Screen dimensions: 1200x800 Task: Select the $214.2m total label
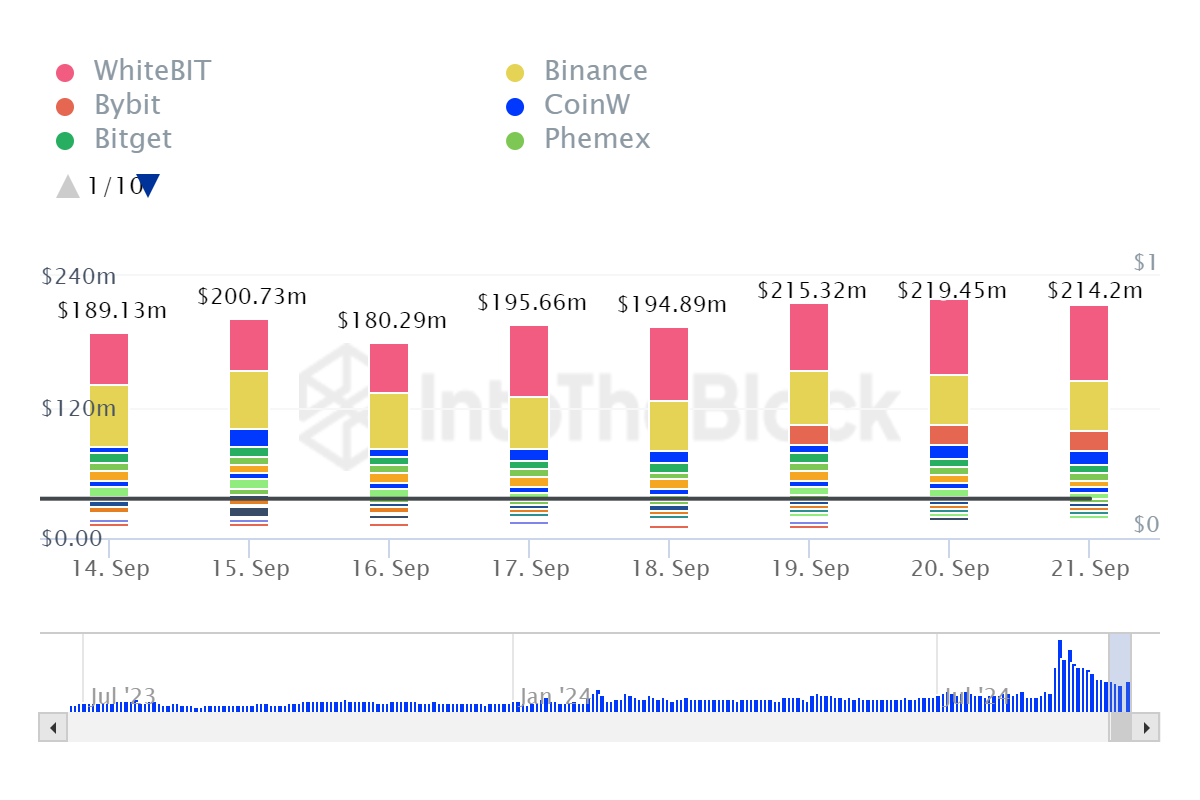point(1095,290)
